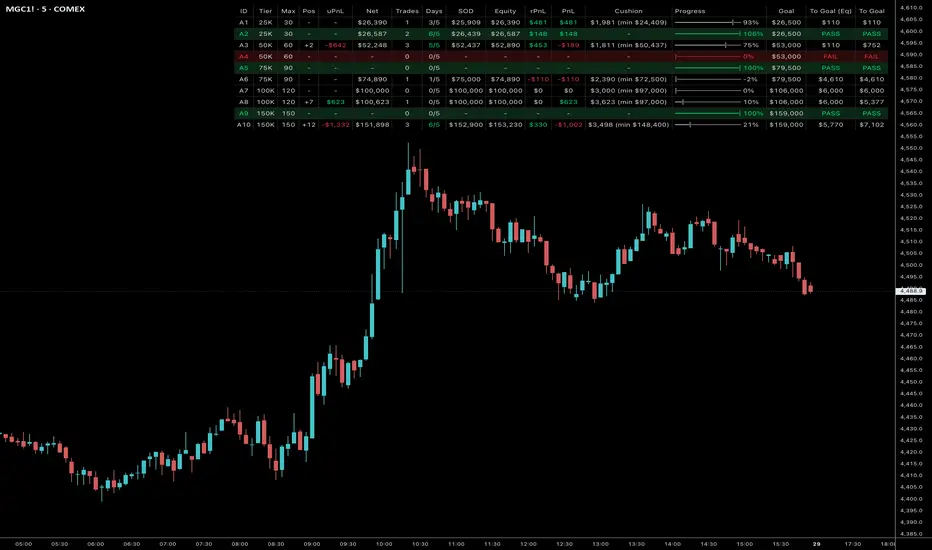Image resolution: width=932 pixels, height=550 pixels.
Task: Click the rPnL column header
Action: (538, 11)
